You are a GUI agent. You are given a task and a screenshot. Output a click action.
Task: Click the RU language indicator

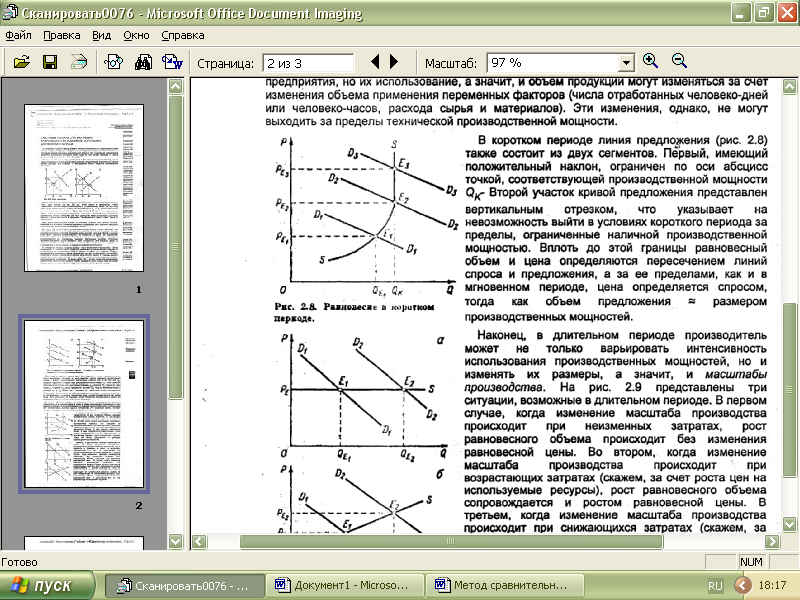[715, 586]
